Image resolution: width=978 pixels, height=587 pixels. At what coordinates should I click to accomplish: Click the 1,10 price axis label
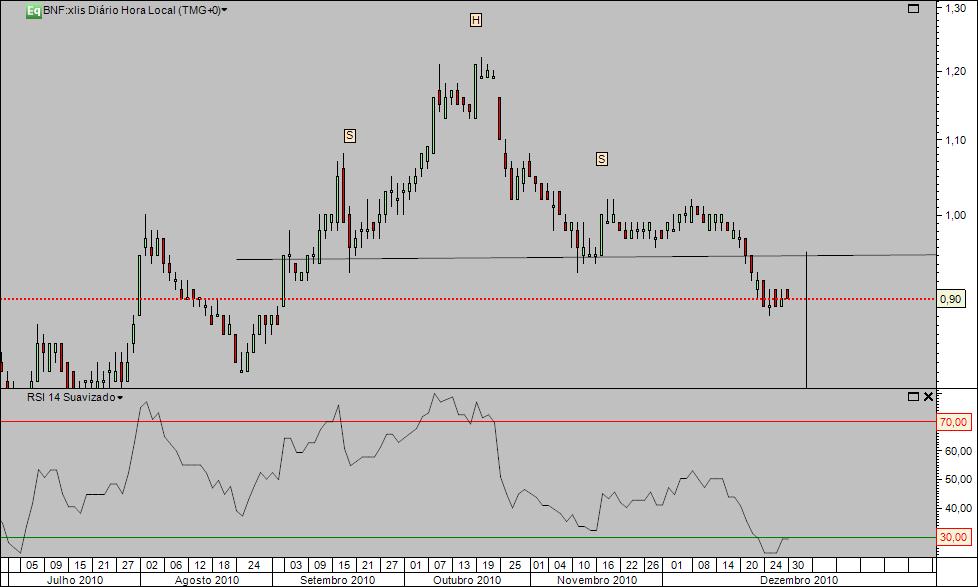[x=956, y=140]
